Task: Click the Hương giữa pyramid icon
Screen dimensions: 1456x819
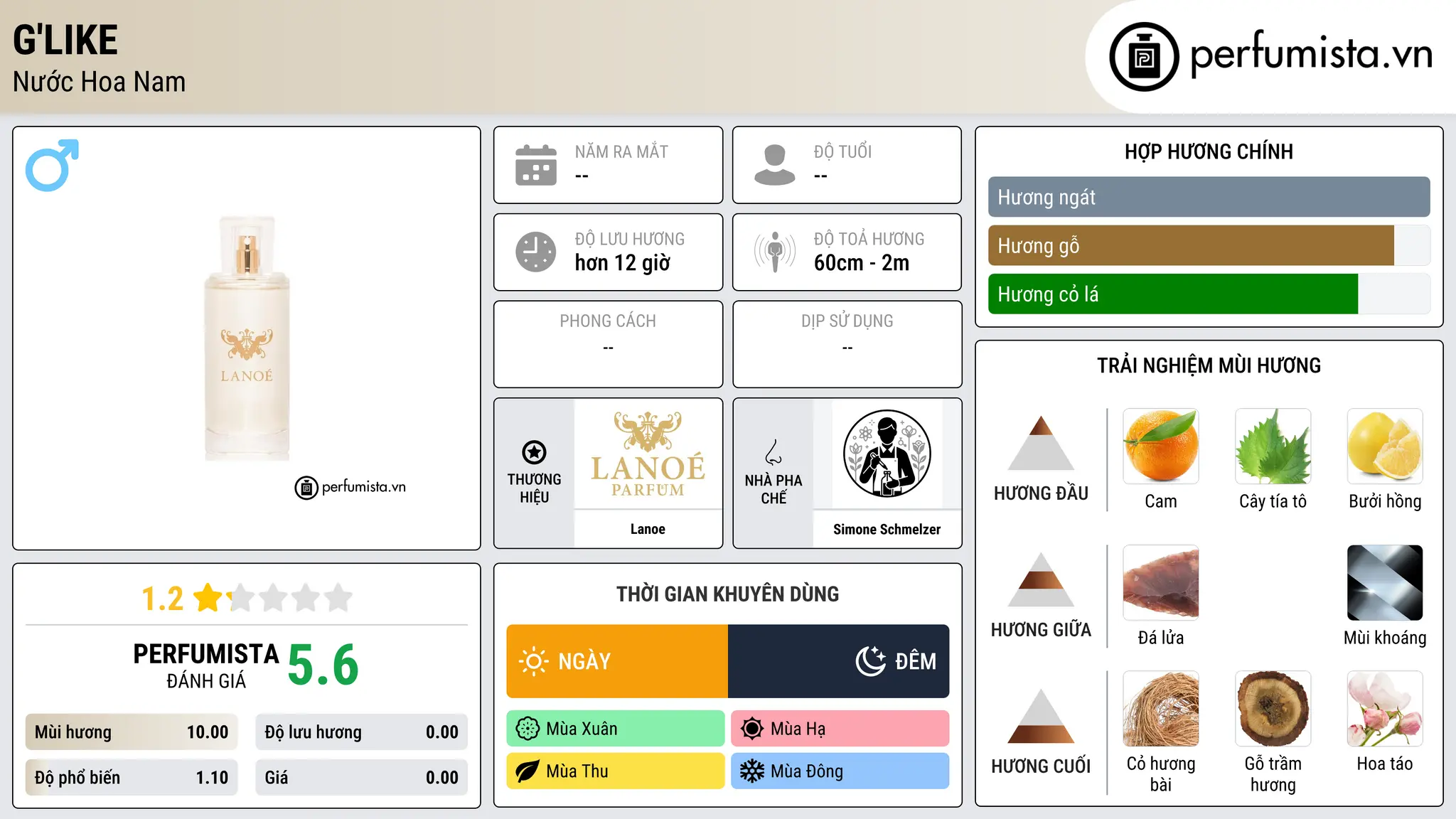Action: coord(1041,579)
